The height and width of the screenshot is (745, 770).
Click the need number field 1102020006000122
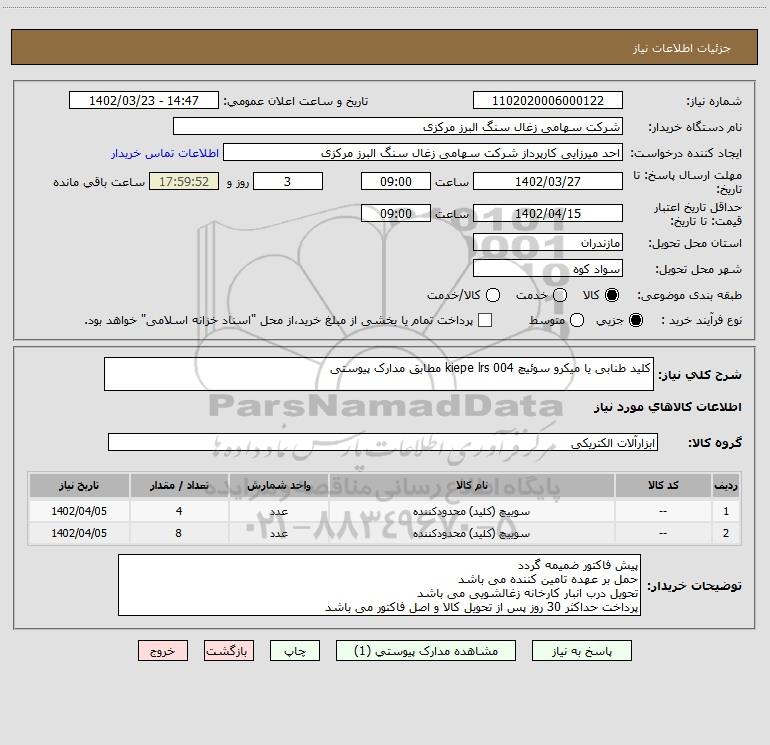548,100
